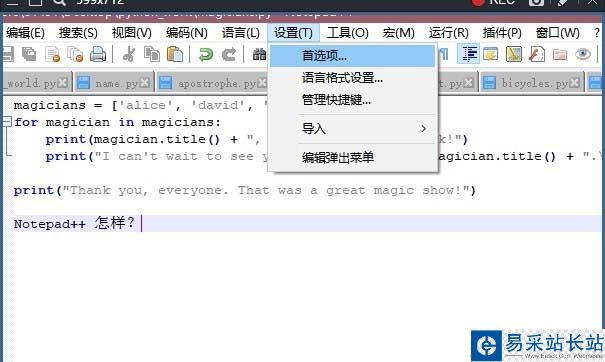Click the Close document toolbar icon
The width and height of the screenshot is (605, 362).
tap(52, 54)
